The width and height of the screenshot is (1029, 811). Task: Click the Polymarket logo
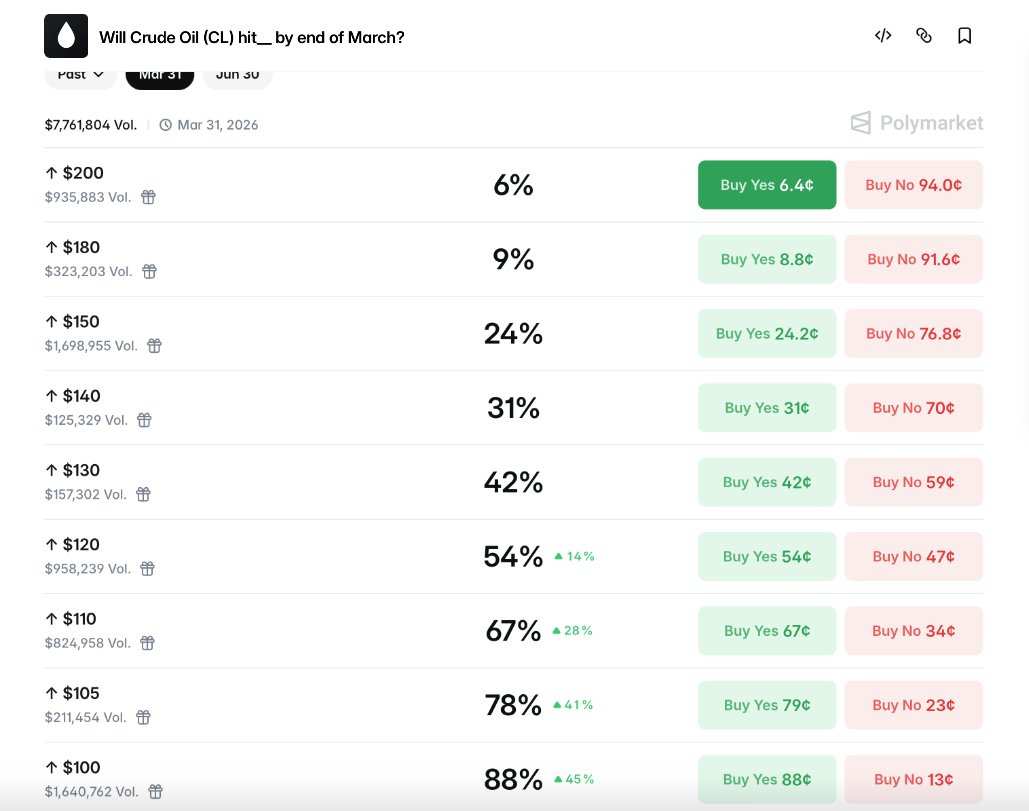[x=917, y=123]
